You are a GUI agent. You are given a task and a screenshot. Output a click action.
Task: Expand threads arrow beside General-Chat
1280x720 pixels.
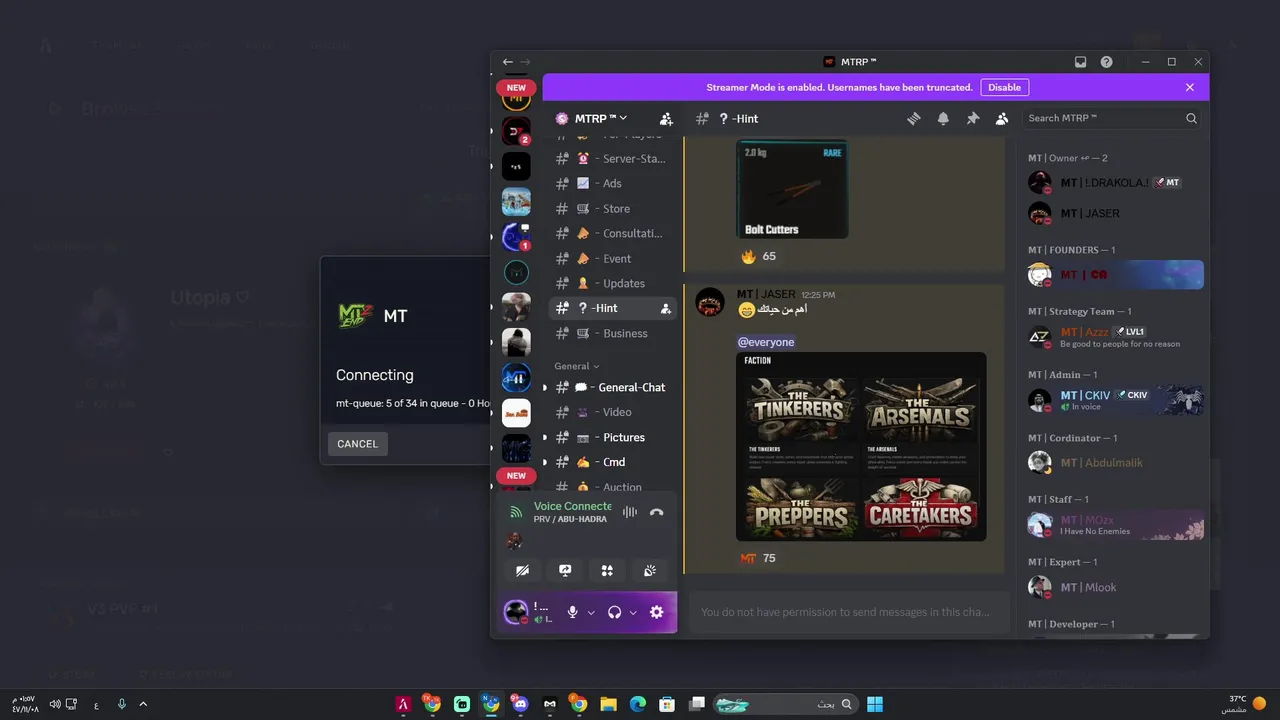click(544, 387)
